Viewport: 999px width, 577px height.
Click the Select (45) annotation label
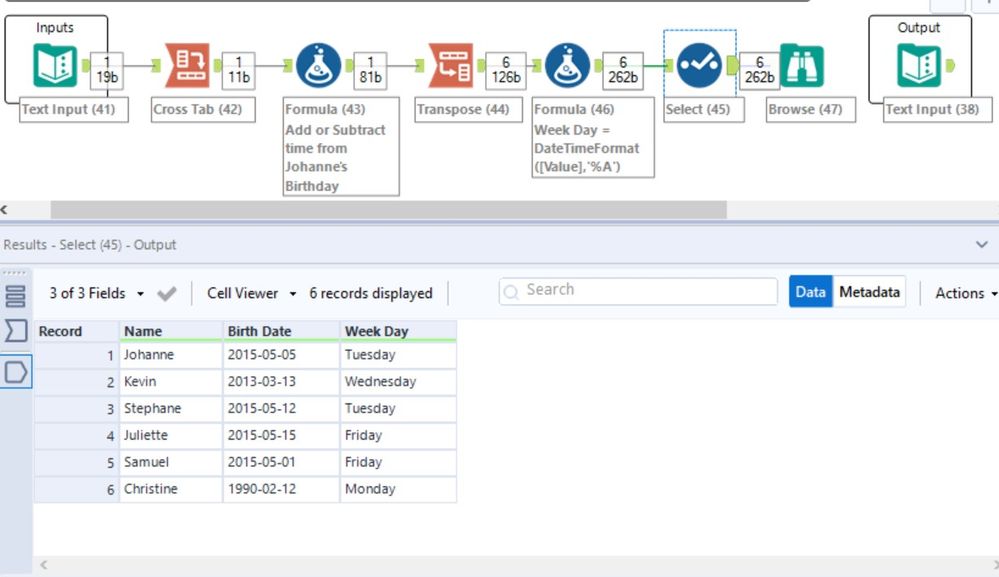(x=703, y=110)
